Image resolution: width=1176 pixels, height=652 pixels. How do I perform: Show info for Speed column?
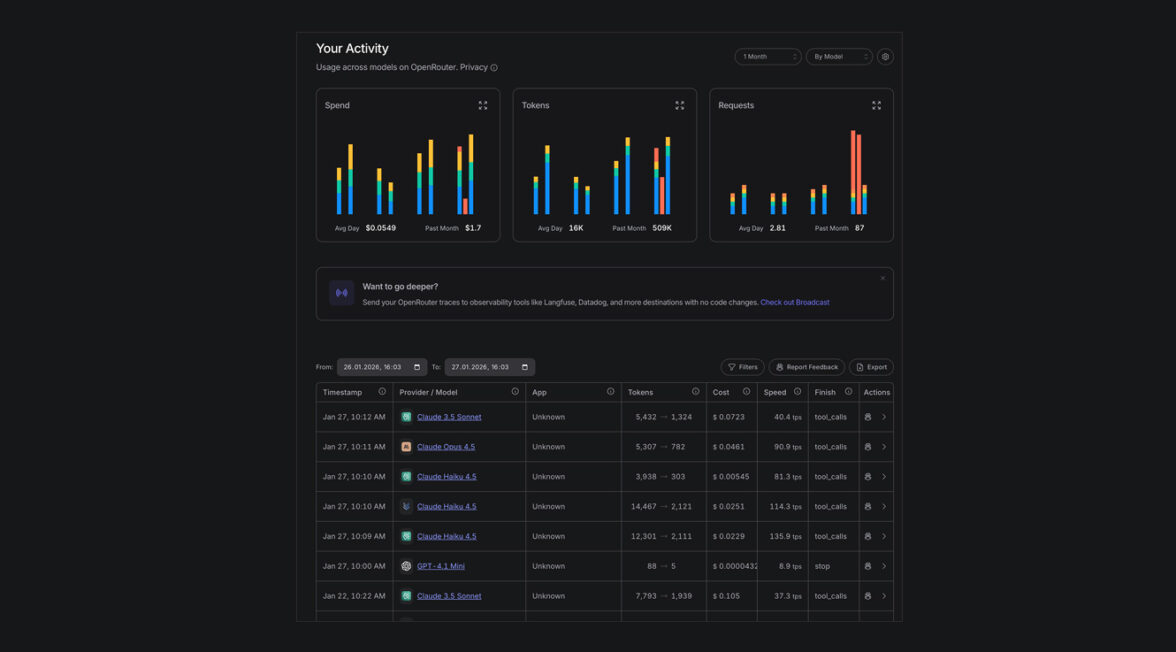click(x=797, y=392)
